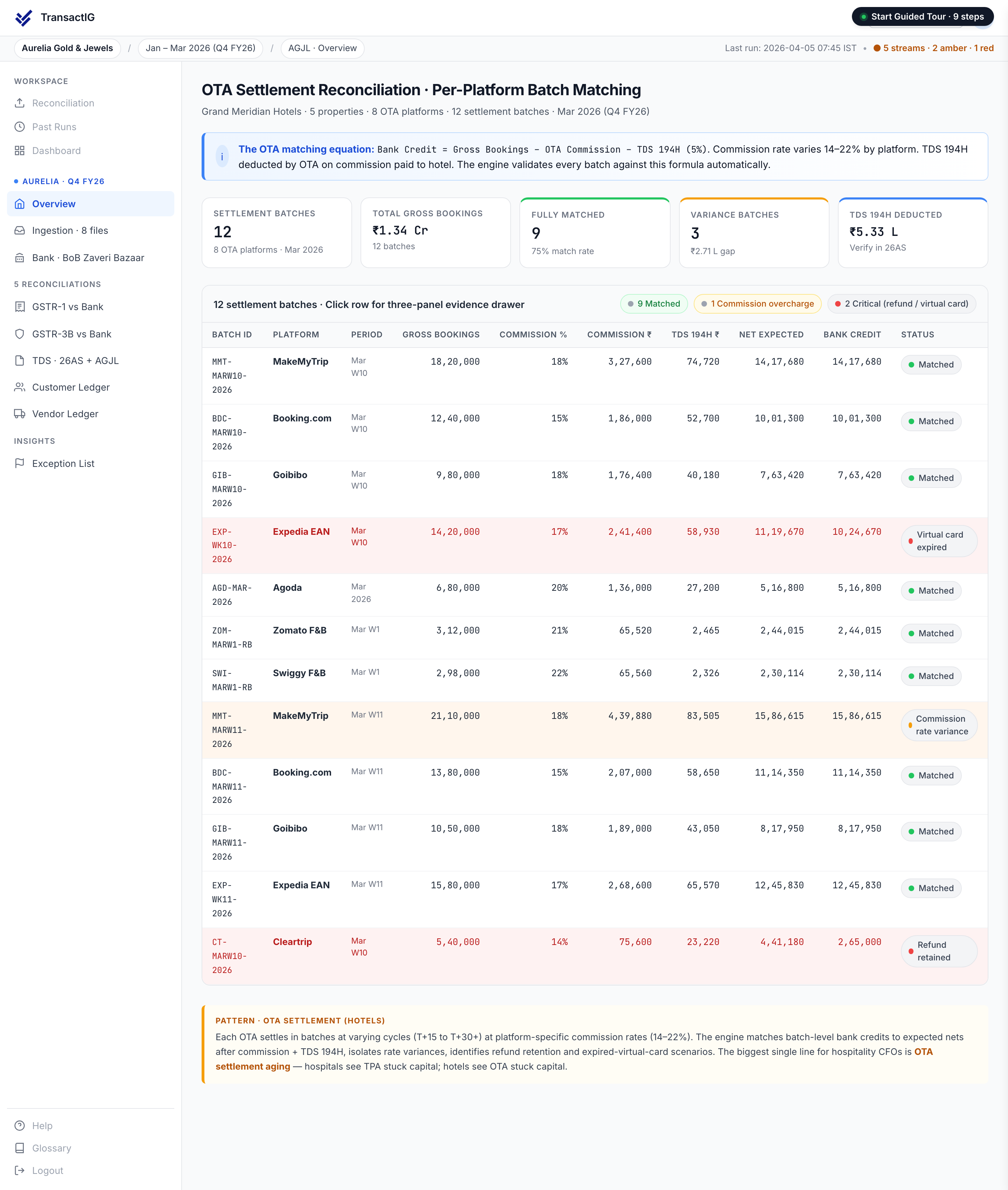This screenshot has width=1008, height=1190.
Task: Open the Variance Batches summary card
Action: [x=754, y=232]
